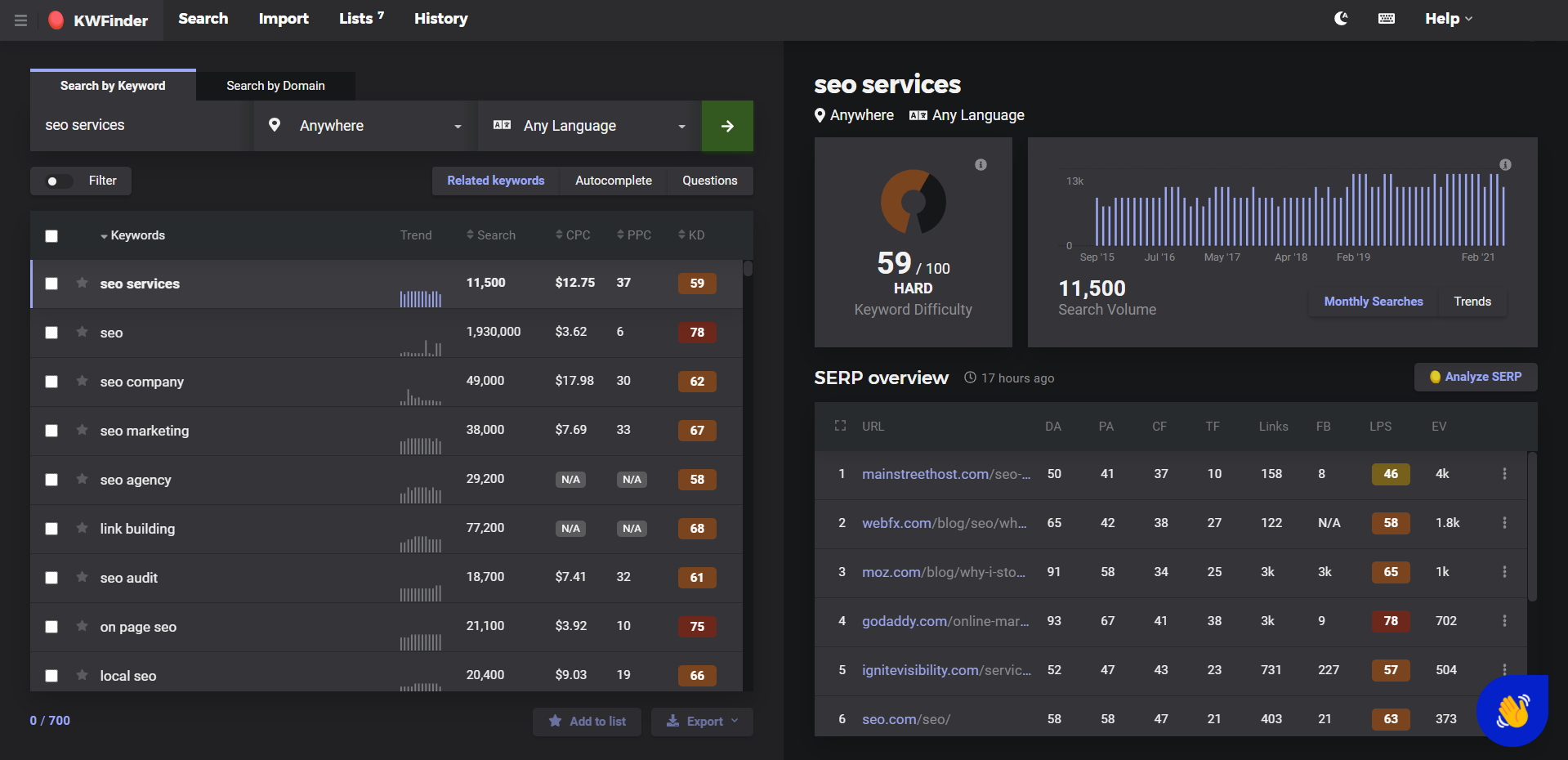Image resolution: width=1568 pixels, height=760 pixels.
Task: Star the link building keyword
Action: click(x=82, y=528)
